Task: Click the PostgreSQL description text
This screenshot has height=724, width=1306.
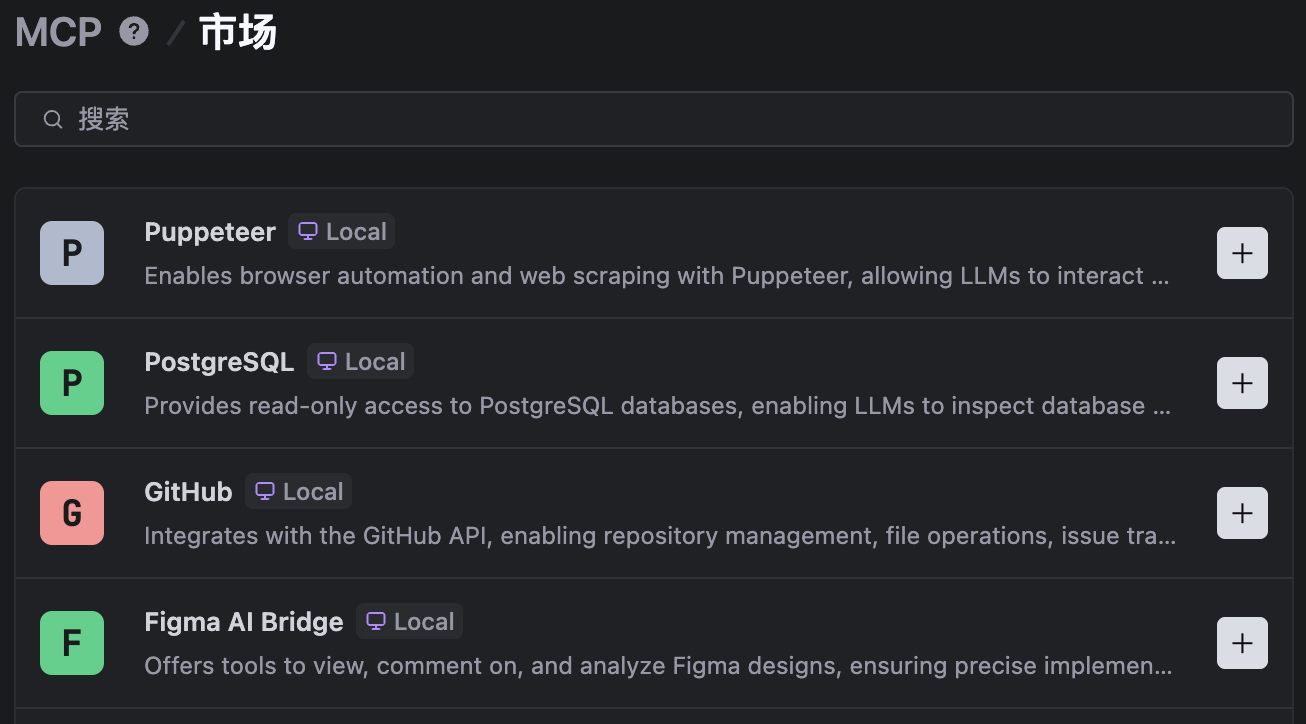Action: tap(657, 406)
